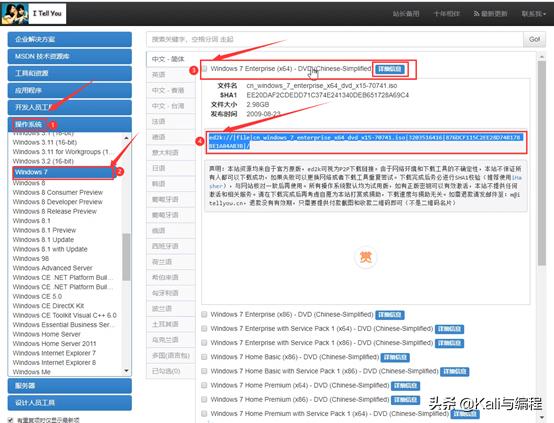The width and height of the screenshot is (554, 423).
Task: Click the operating system list scrollbar thumb
Action: 126,257
